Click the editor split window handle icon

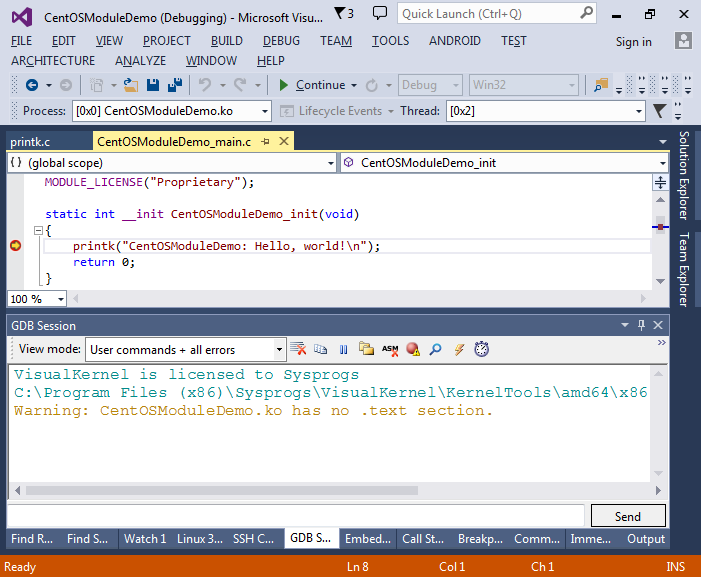click(x=660, y=182)
